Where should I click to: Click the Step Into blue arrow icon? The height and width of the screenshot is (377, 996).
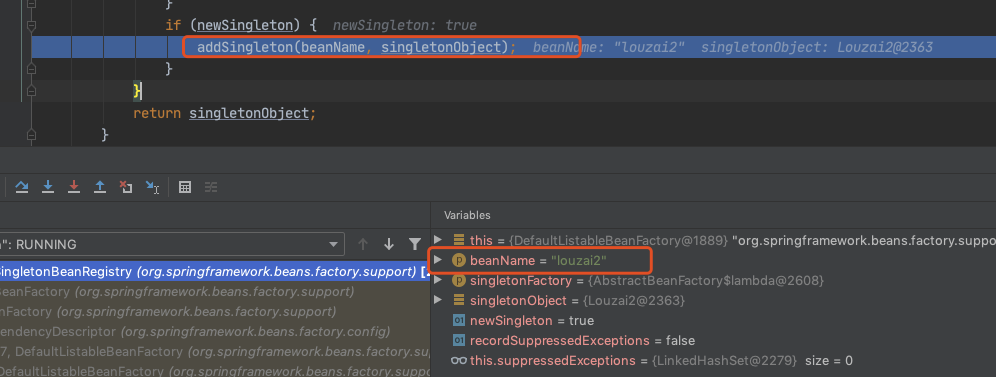click(x=48, y=187)
